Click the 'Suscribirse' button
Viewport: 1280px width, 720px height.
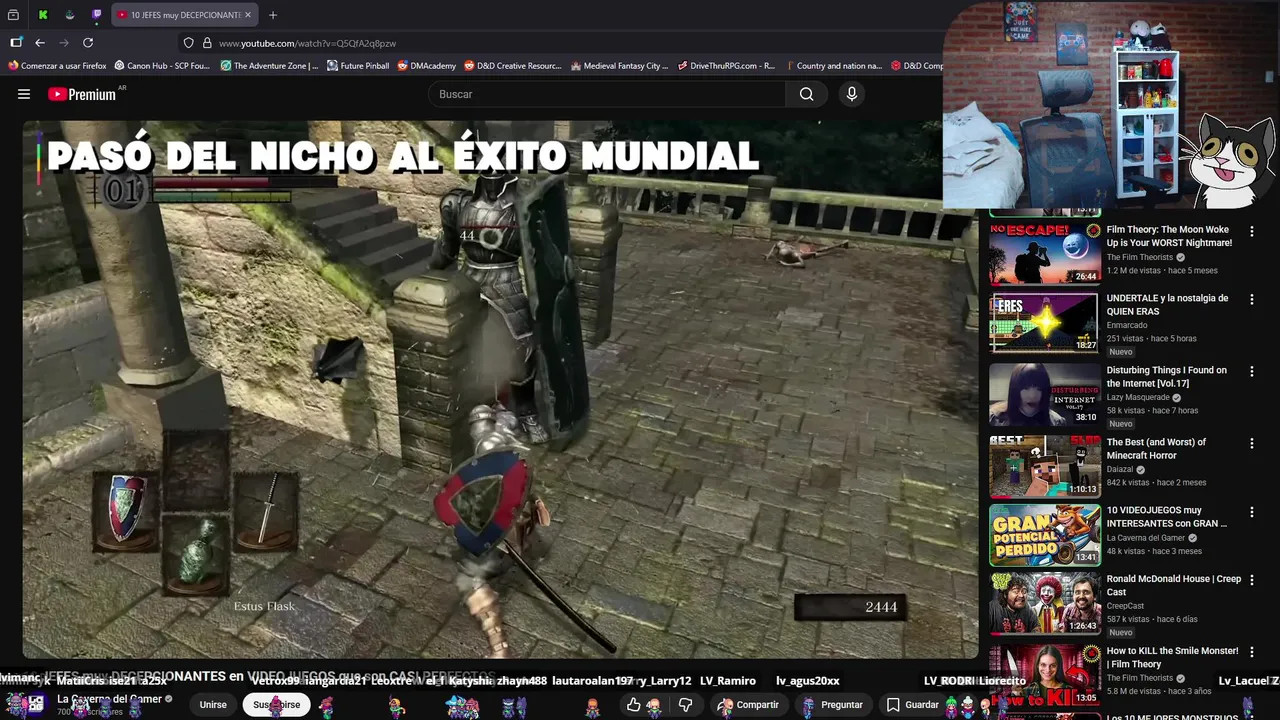(x=276, y=705)
